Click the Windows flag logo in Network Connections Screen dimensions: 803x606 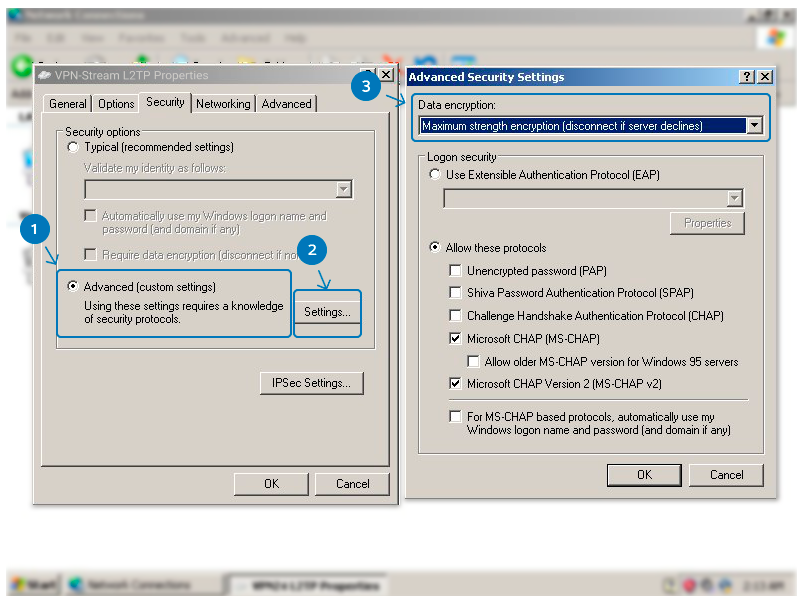point(775,38)
